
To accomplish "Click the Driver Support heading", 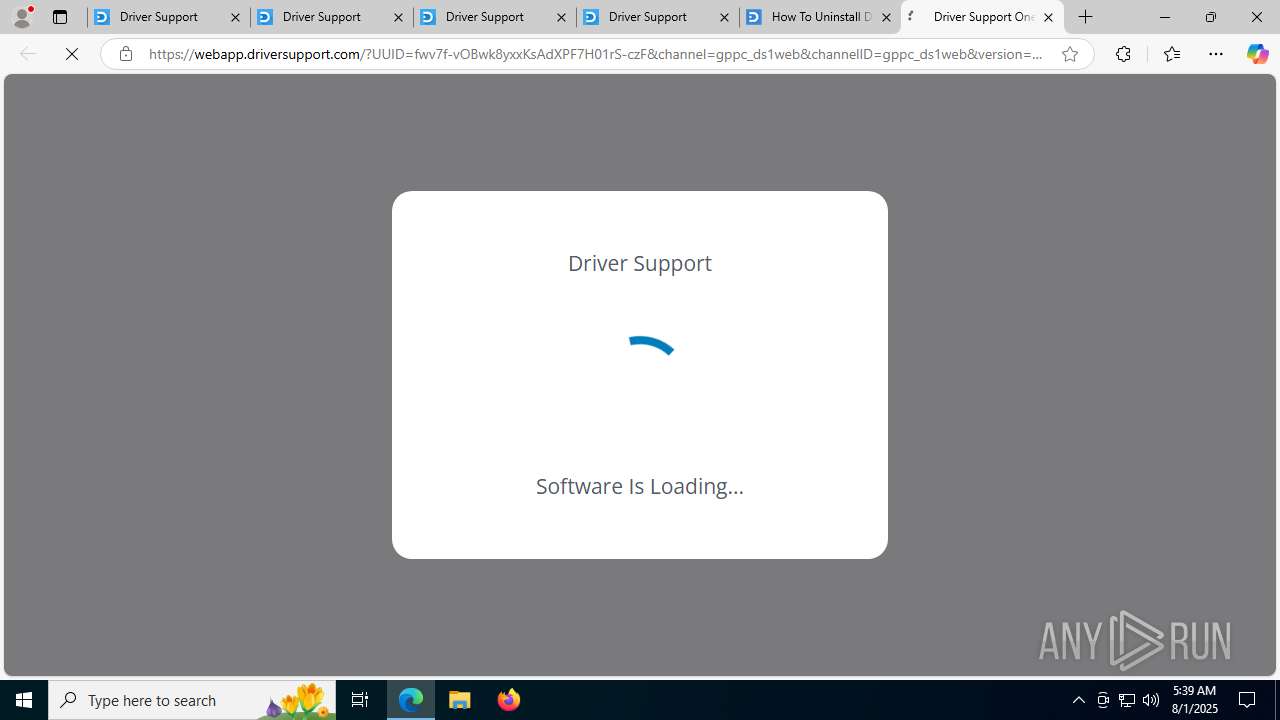I will point(640,263).
